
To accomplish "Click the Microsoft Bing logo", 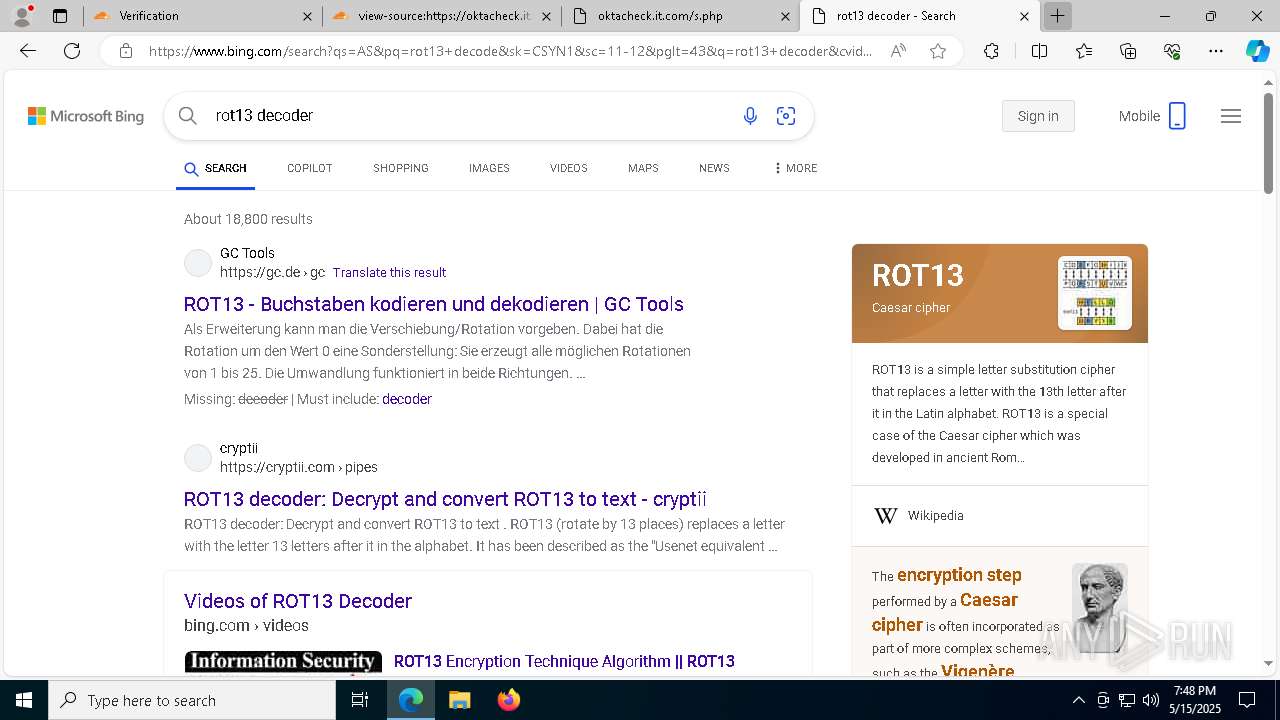I will tap(86, 116).
